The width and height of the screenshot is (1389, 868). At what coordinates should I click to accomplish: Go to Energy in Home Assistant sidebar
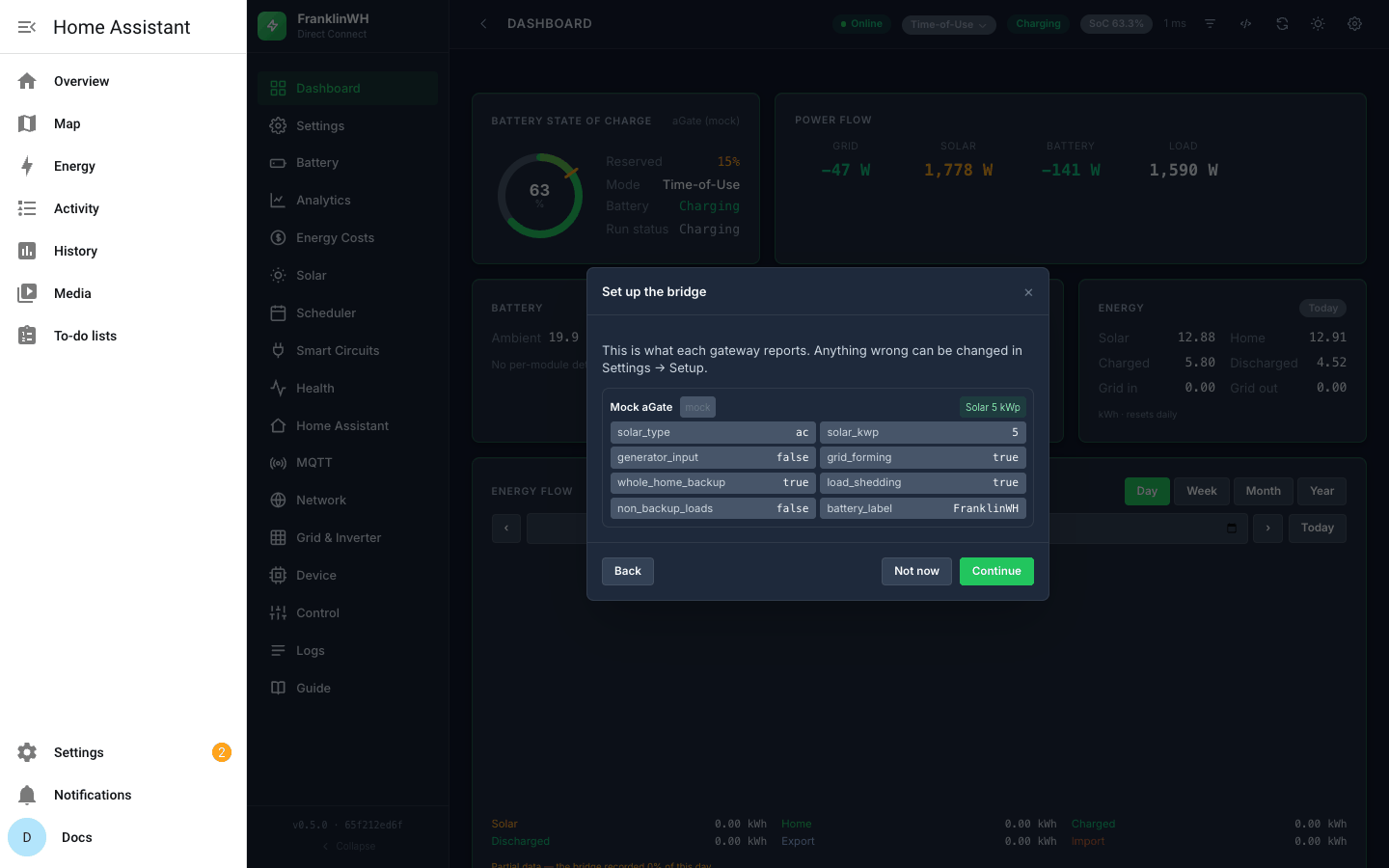click(x=123, y=166)
